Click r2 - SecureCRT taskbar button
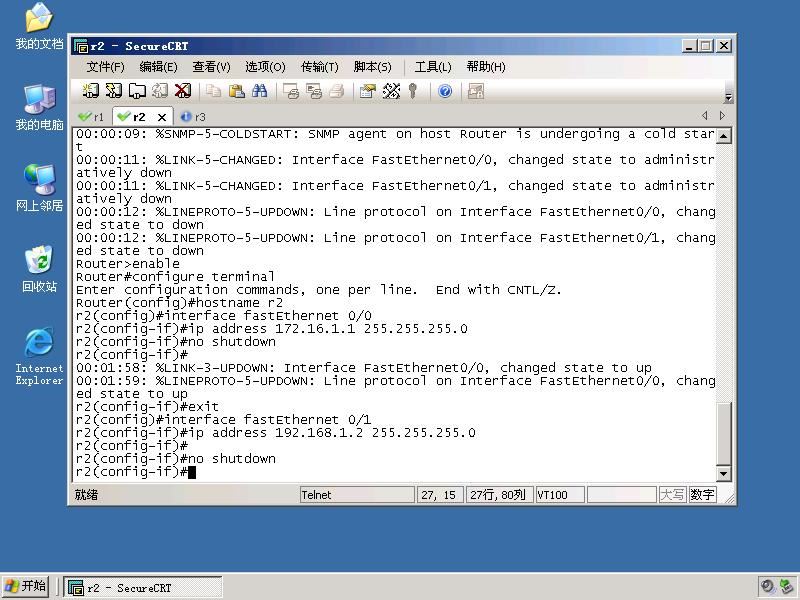 click(x=143, y=588)
